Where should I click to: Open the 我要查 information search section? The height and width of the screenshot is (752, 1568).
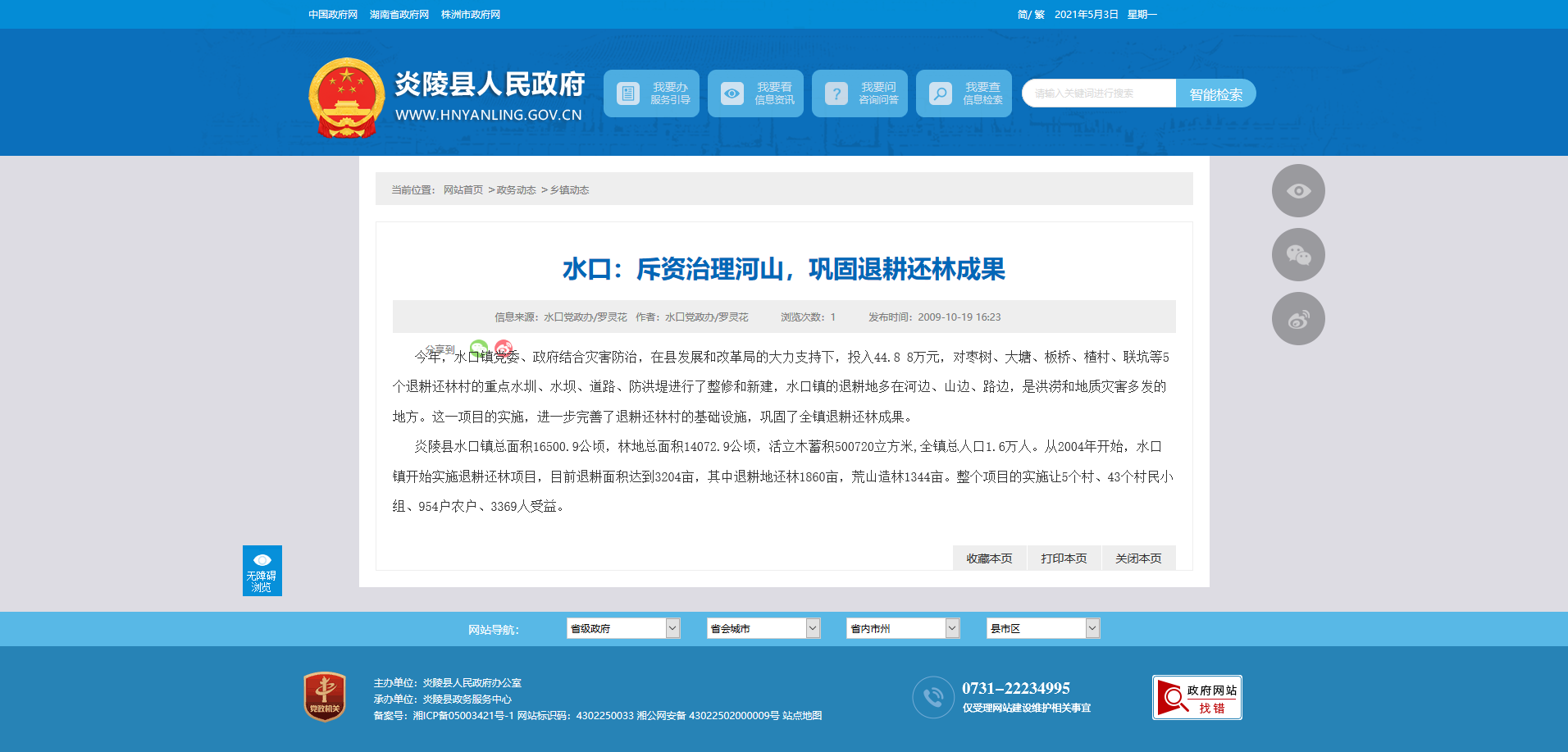pos(964,93)
